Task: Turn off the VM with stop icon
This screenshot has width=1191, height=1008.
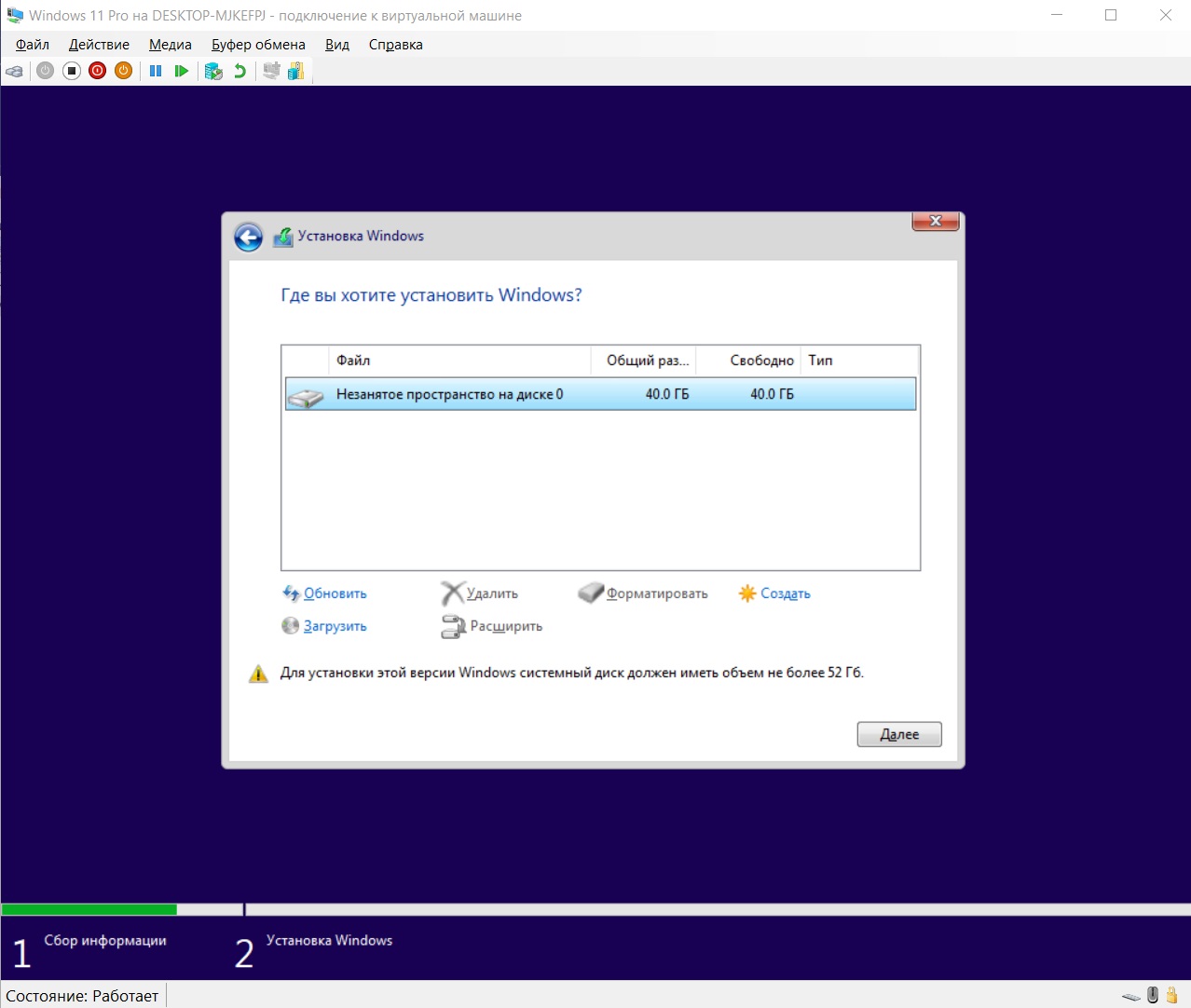Action: point(72,71)
